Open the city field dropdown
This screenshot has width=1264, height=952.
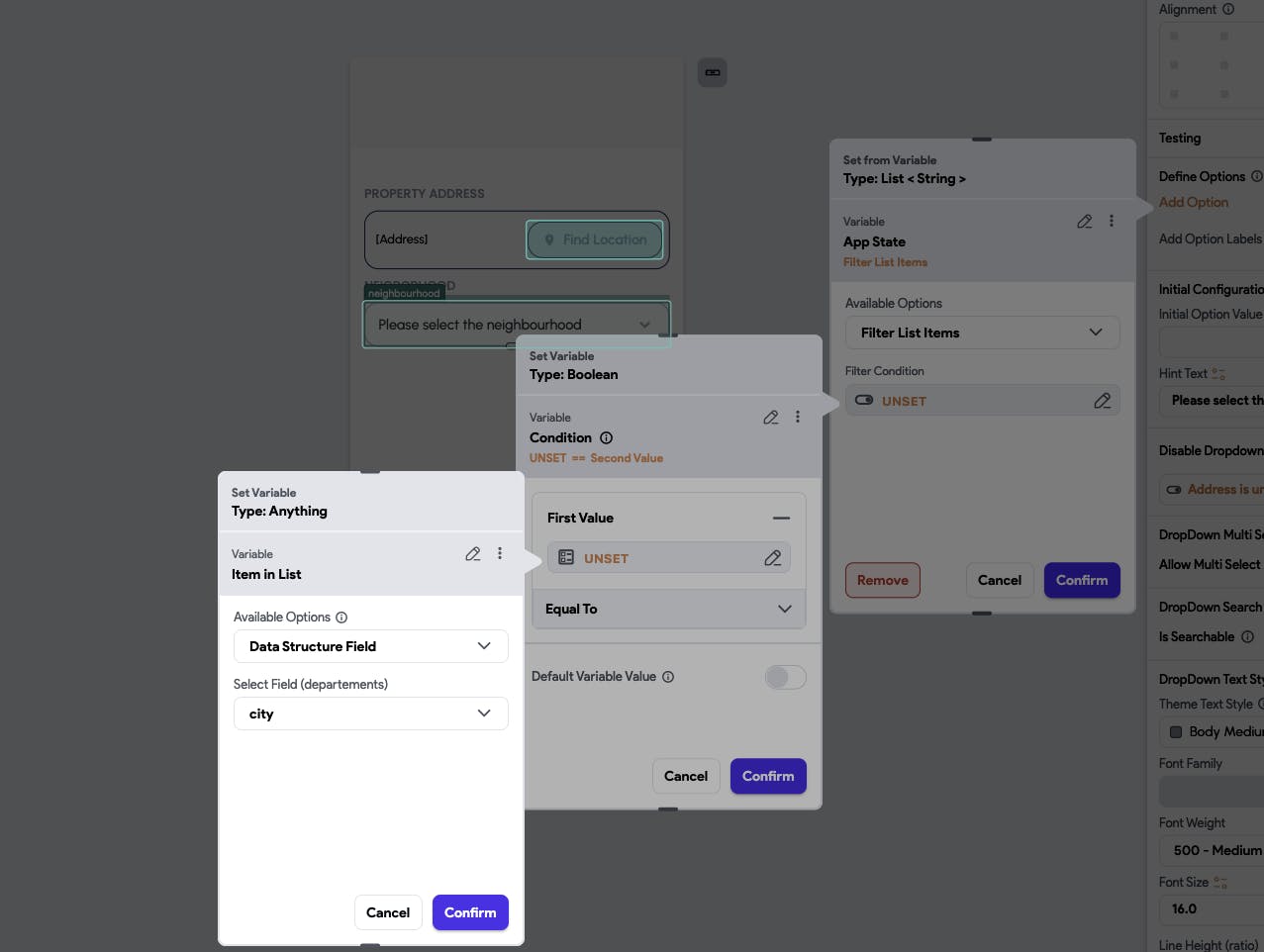370,714
